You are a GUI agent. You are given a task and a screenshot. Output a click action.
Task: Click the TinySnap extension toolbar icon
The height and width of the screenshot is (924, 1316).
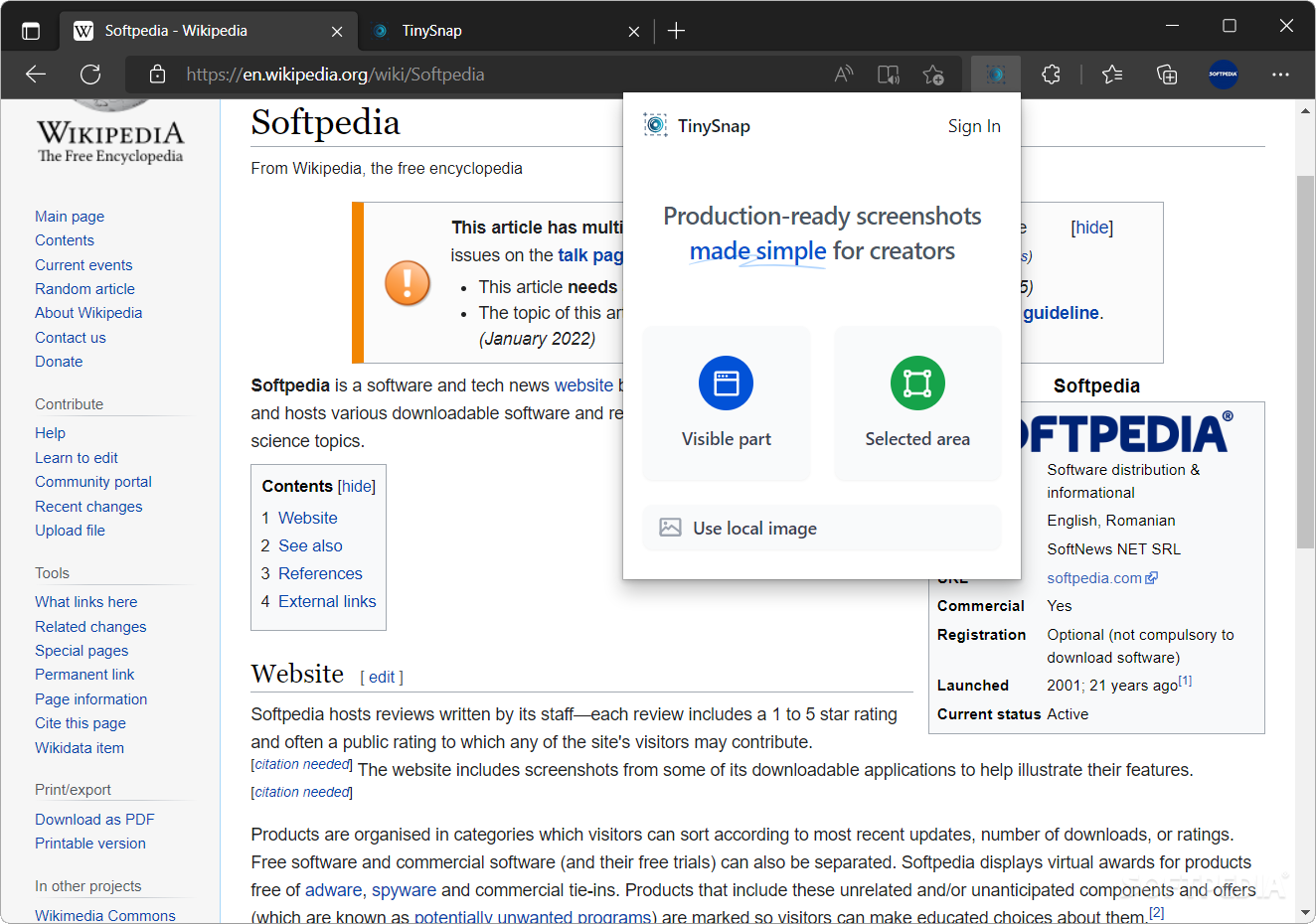click(996, 75)
